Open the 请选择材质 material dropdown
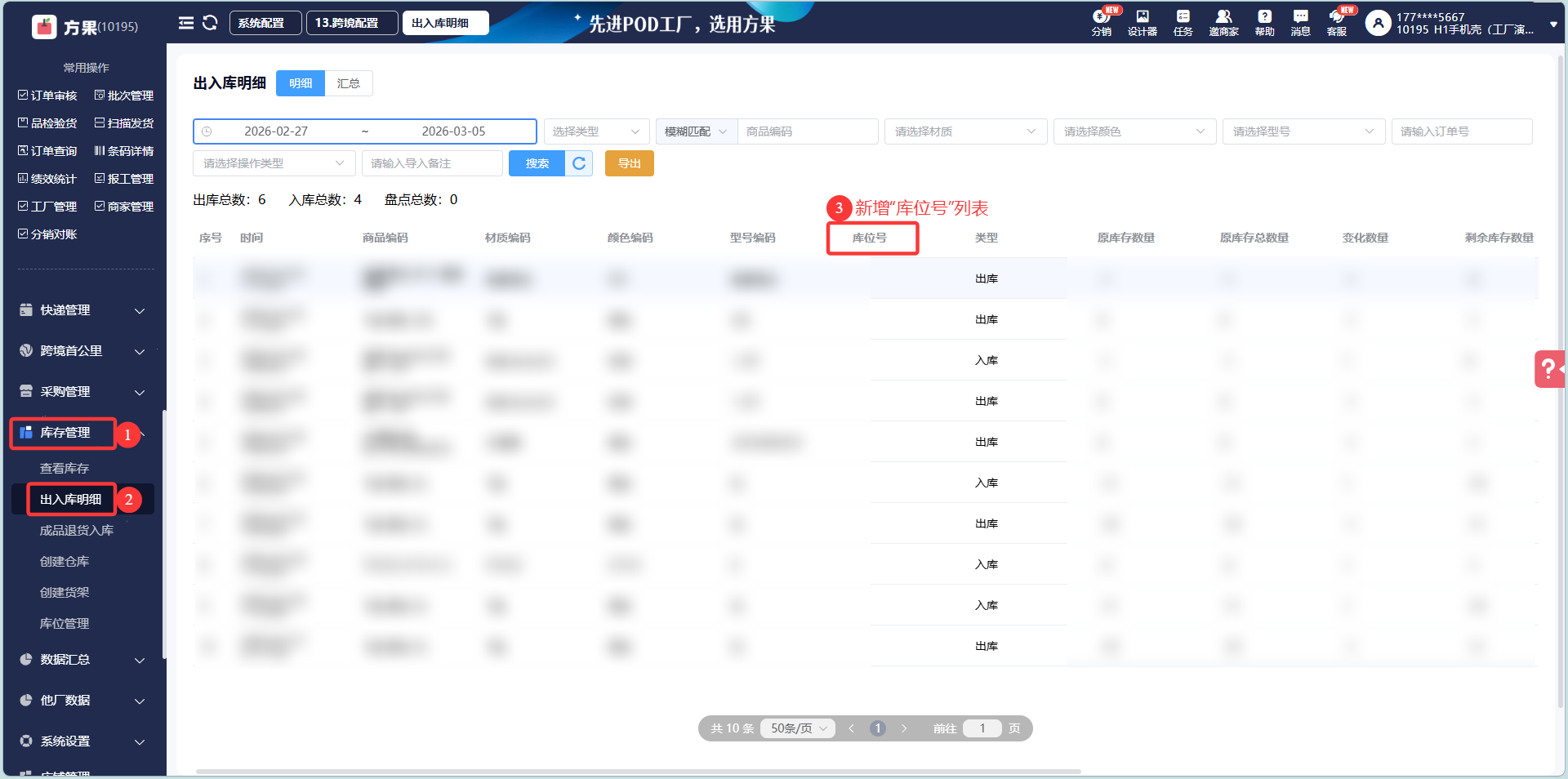The image size is (1568, 779). tap(965, 131)
